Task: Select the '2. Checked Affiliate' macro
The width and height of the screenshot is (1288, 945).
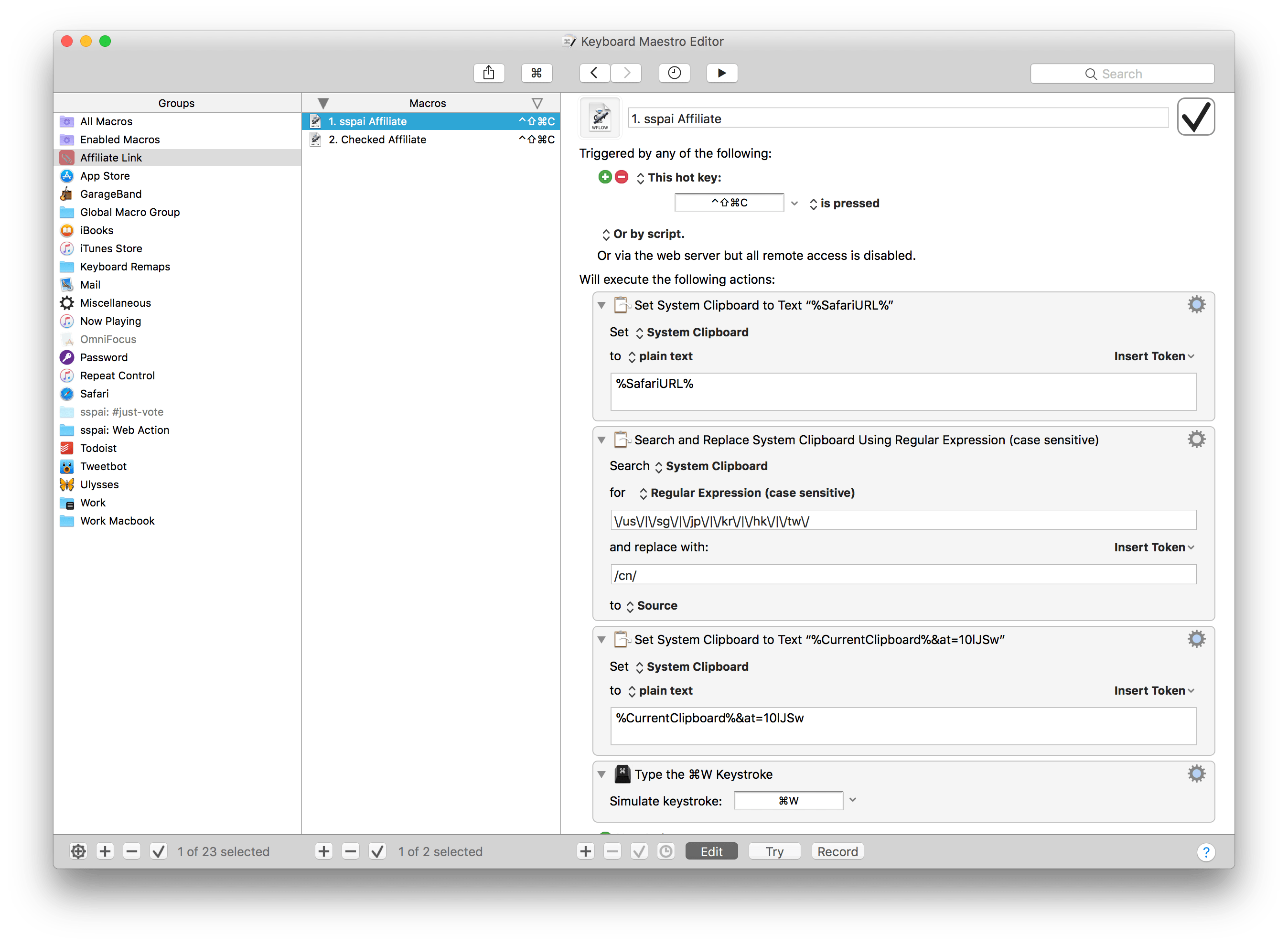Action: coord(377,140)
